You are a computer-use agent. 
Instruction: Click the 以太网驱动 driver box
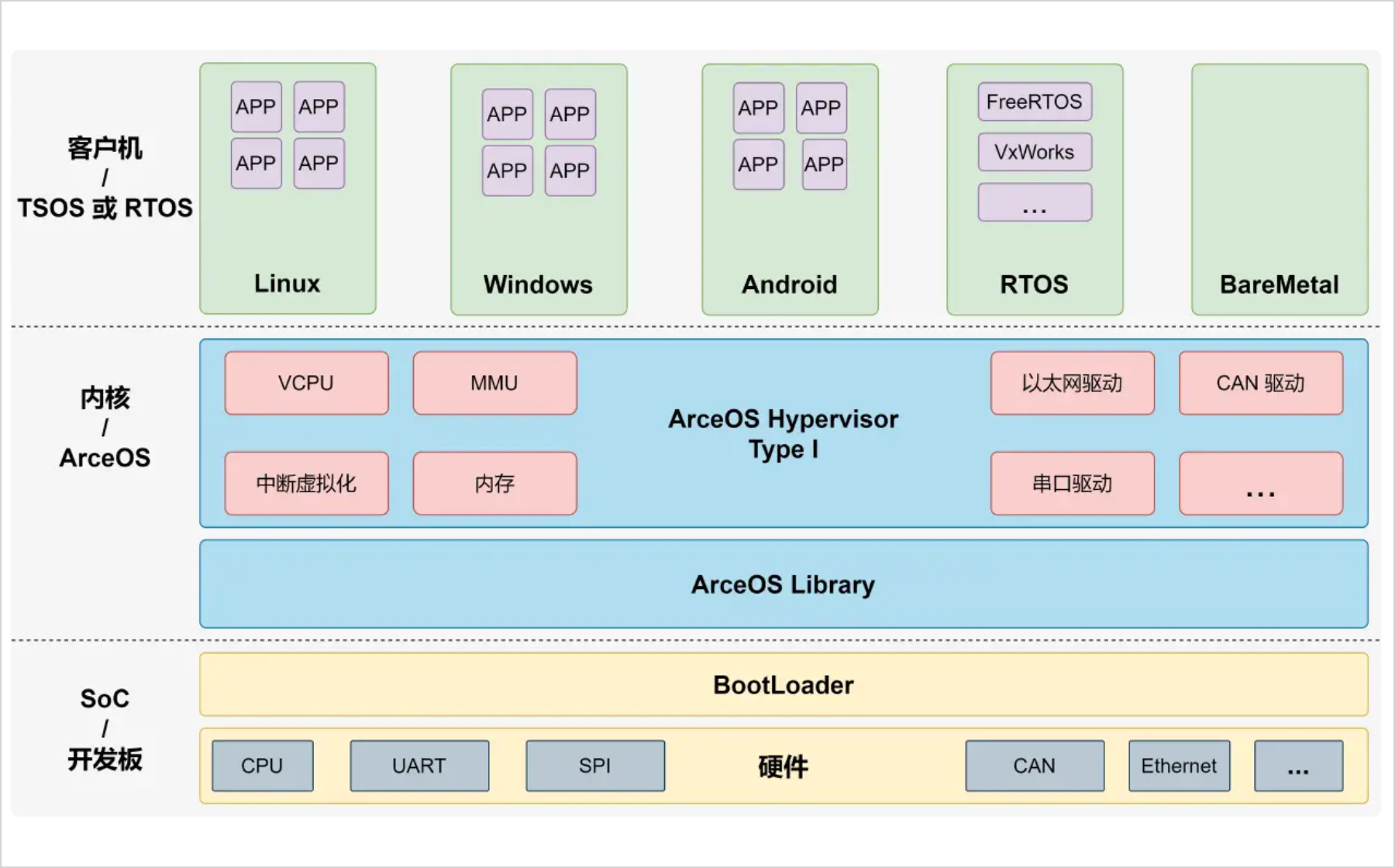tap(1072, 383)
